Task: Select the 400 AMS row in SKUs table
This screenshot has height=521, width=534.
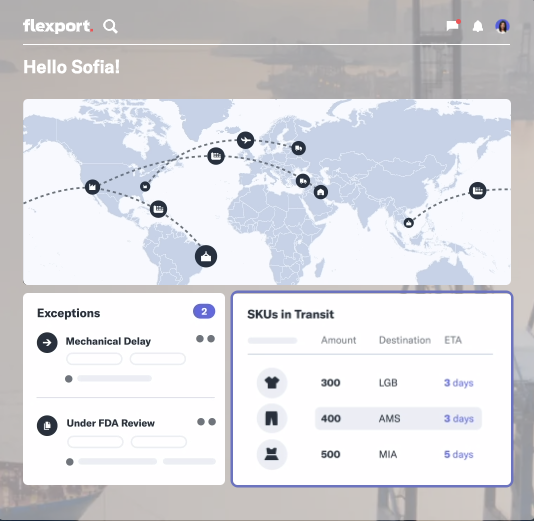Action: [x=398, y=418]
